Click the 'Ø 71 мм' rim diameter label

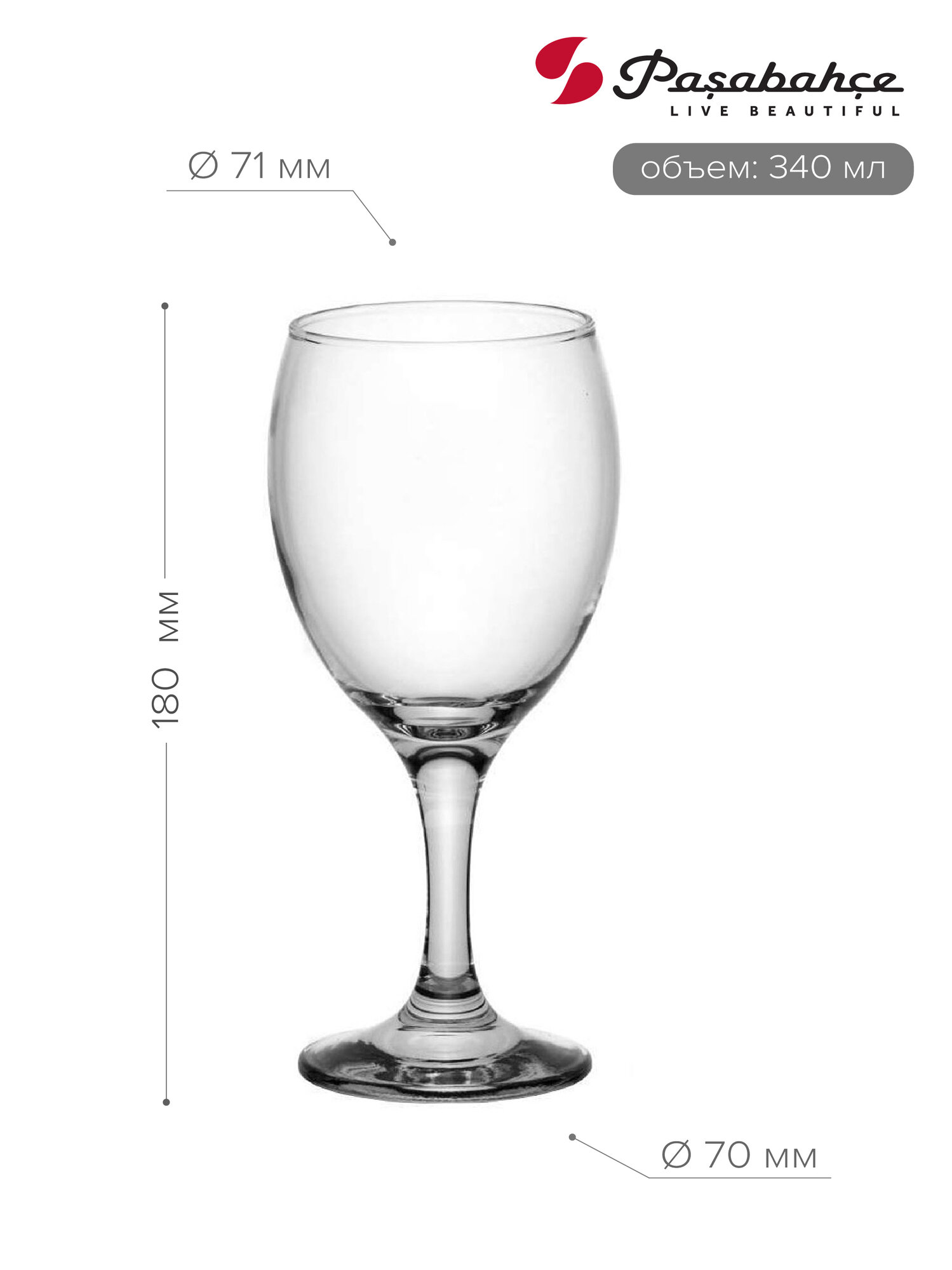point(260,166)
